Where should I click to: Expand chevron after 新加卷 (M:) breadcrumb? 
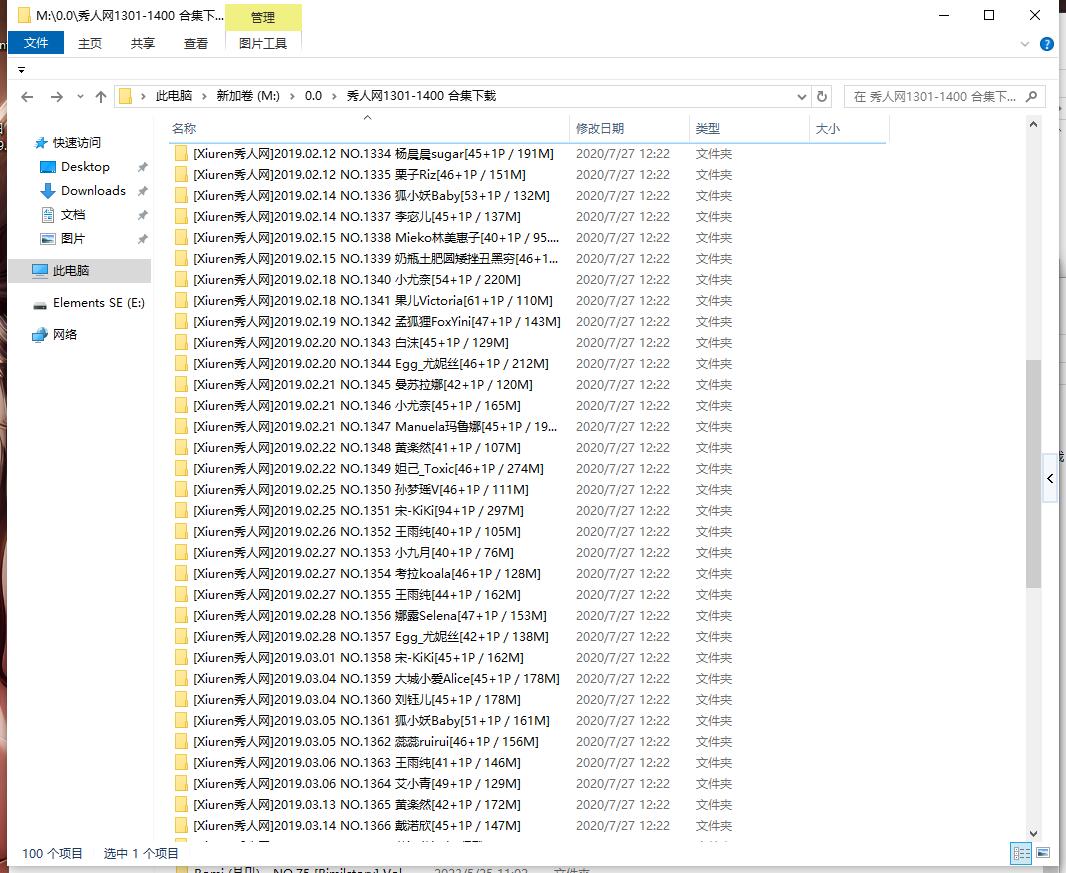[x=292, y=97]
